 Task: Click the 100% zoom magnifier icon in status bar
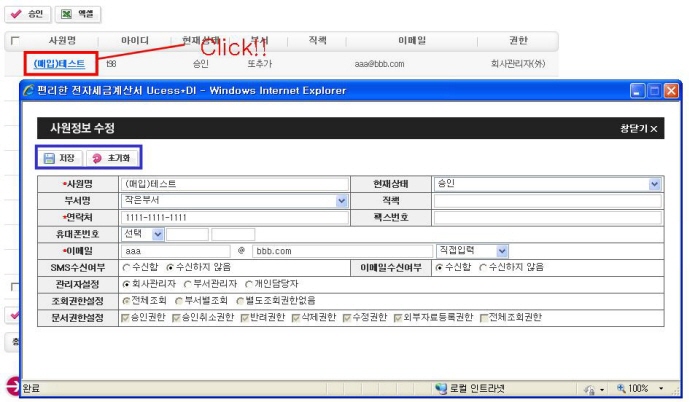(x=622, y=388)
